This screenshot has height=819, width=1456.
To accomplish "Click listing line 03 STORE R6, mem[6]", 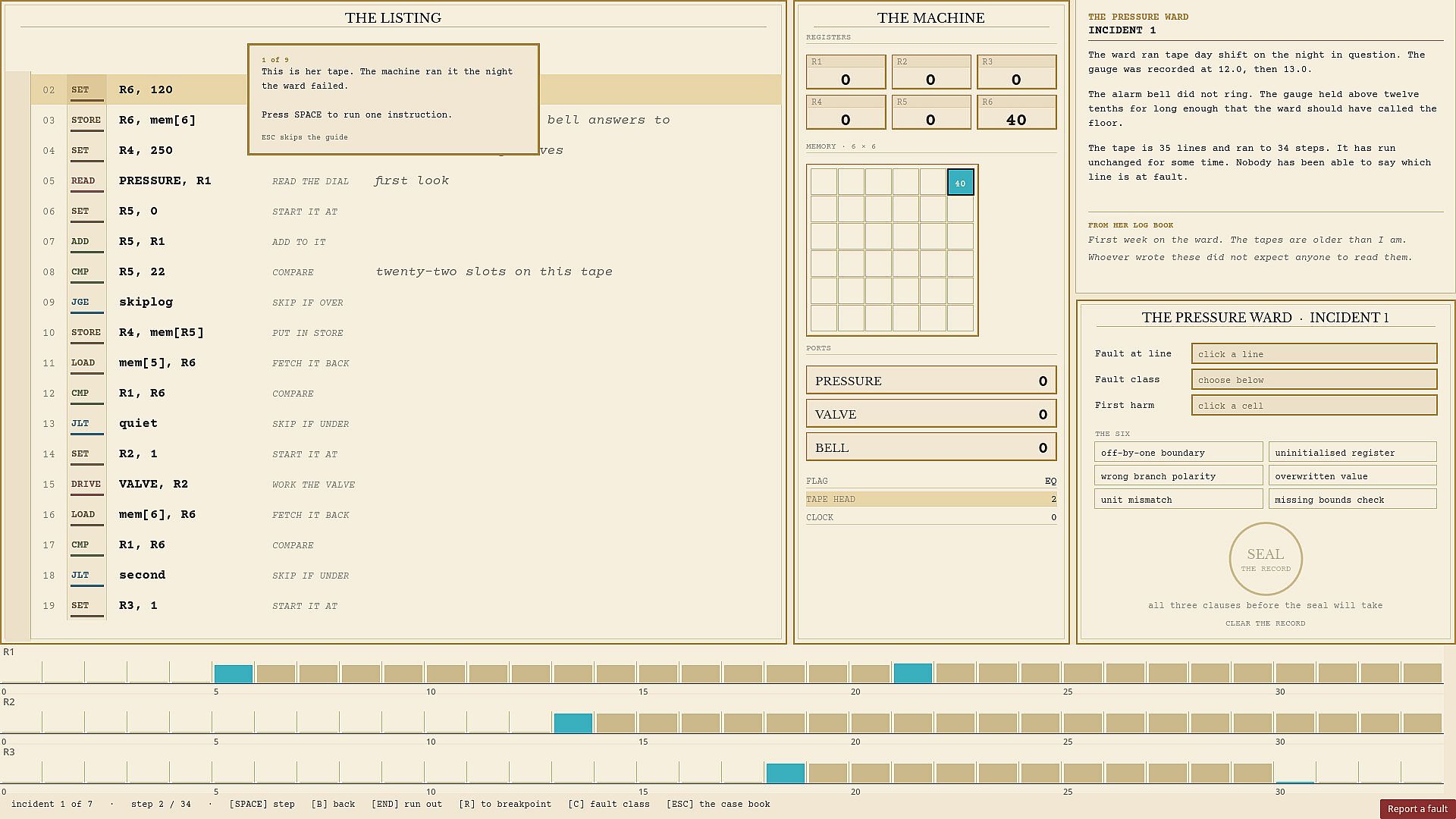I will 406,120.
